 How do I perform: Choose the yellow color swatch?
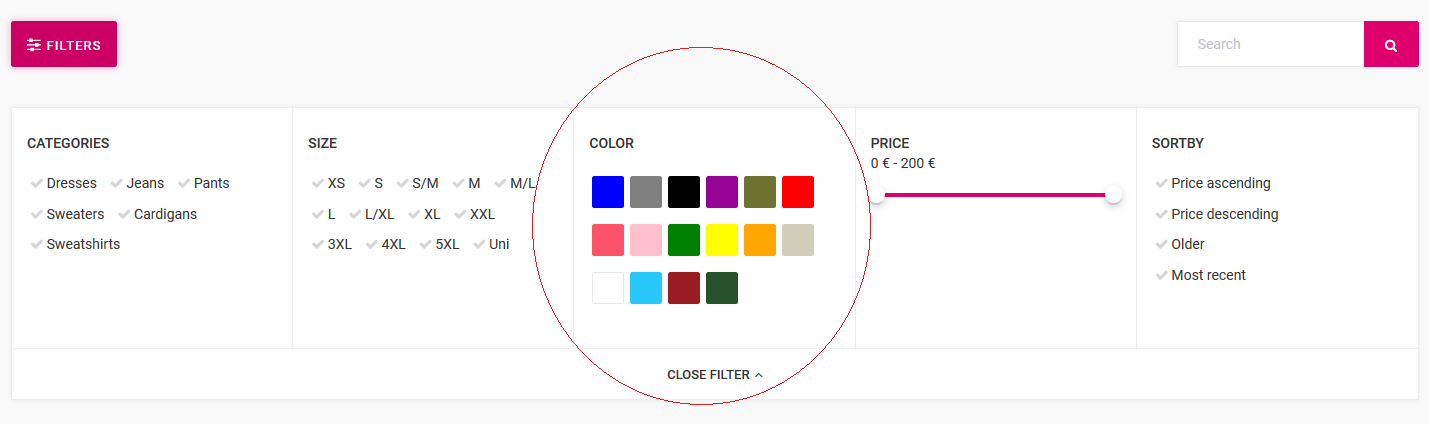point(722,240)
